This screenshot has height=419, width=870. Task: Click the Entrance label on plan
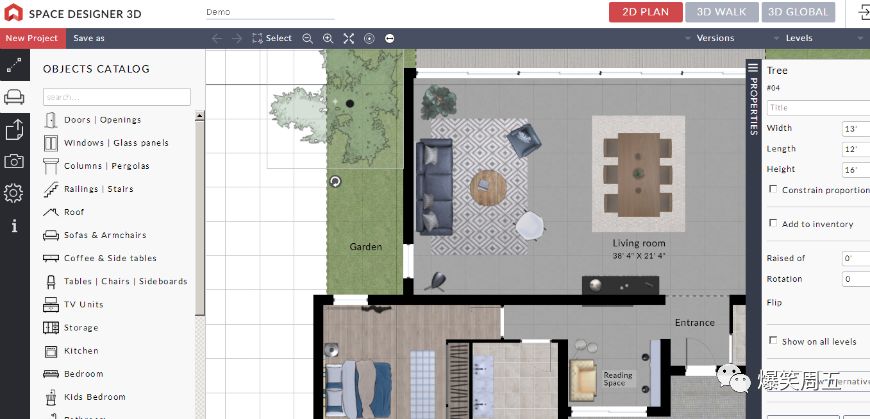coord(695,322)
